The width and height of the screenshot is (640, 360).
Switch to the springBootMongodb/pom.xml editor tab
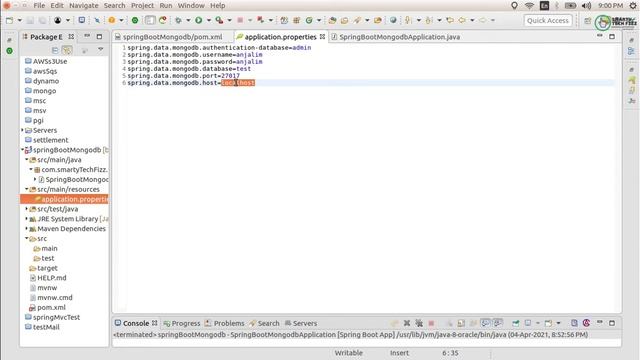(172, 37)
